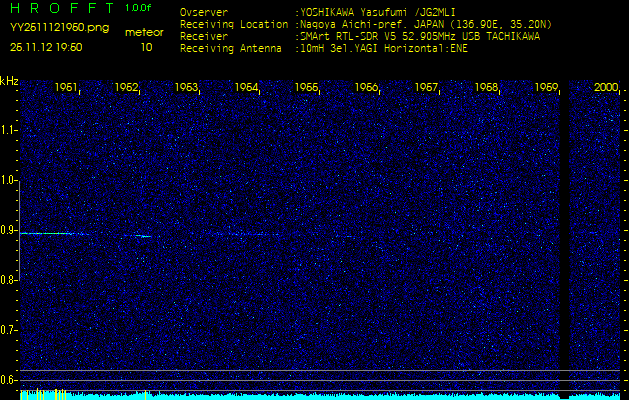The width and height of the screenshot is (629, 400).
Task: Click the meteor count value 10
Action: [146, 47]
